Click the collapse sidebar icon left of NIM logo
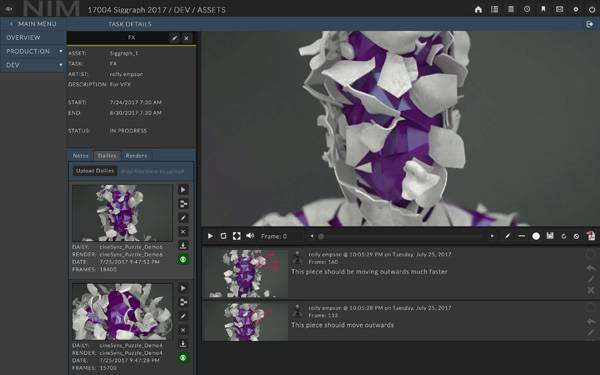Viewport: 600px width, 375px height. click(x=9, y=9)
